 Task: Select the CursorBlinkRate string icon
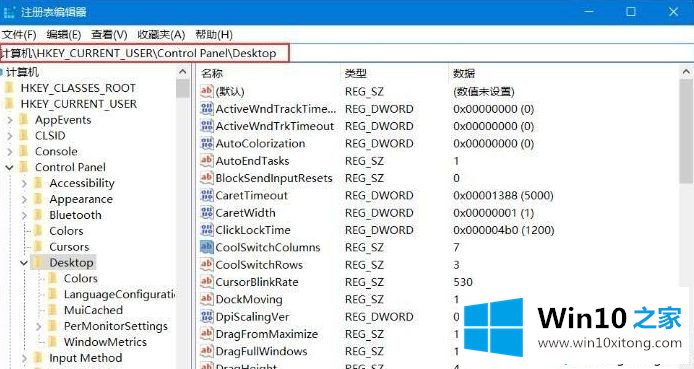click(x=206, y=282)
